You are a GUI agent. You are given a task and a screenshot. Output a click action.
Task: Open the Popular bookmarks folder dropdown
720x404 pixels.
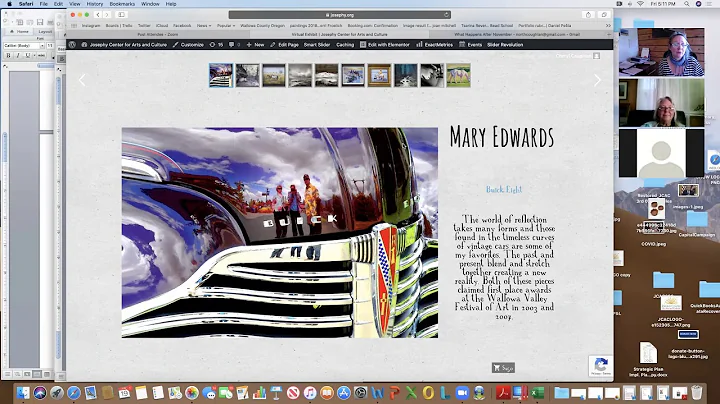point(225,26)
